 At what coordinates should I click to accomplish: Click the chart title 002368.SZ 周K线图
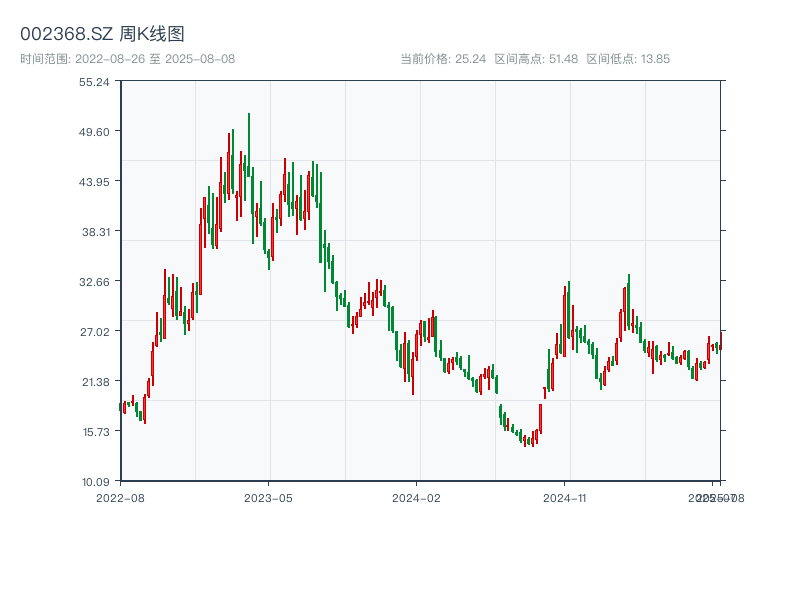102,34
